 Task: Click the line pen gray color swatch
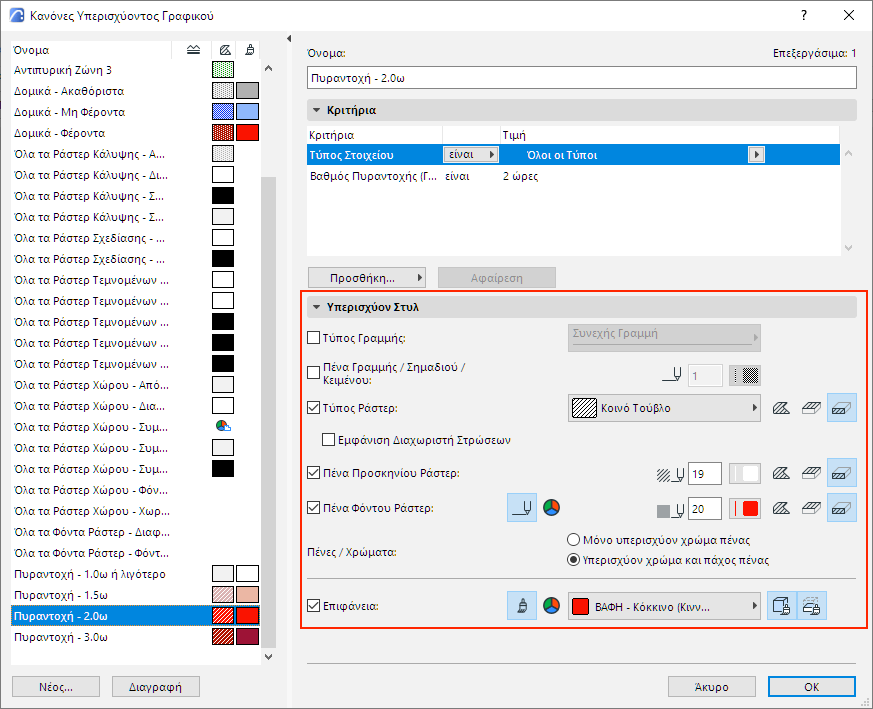pos(745,375)
